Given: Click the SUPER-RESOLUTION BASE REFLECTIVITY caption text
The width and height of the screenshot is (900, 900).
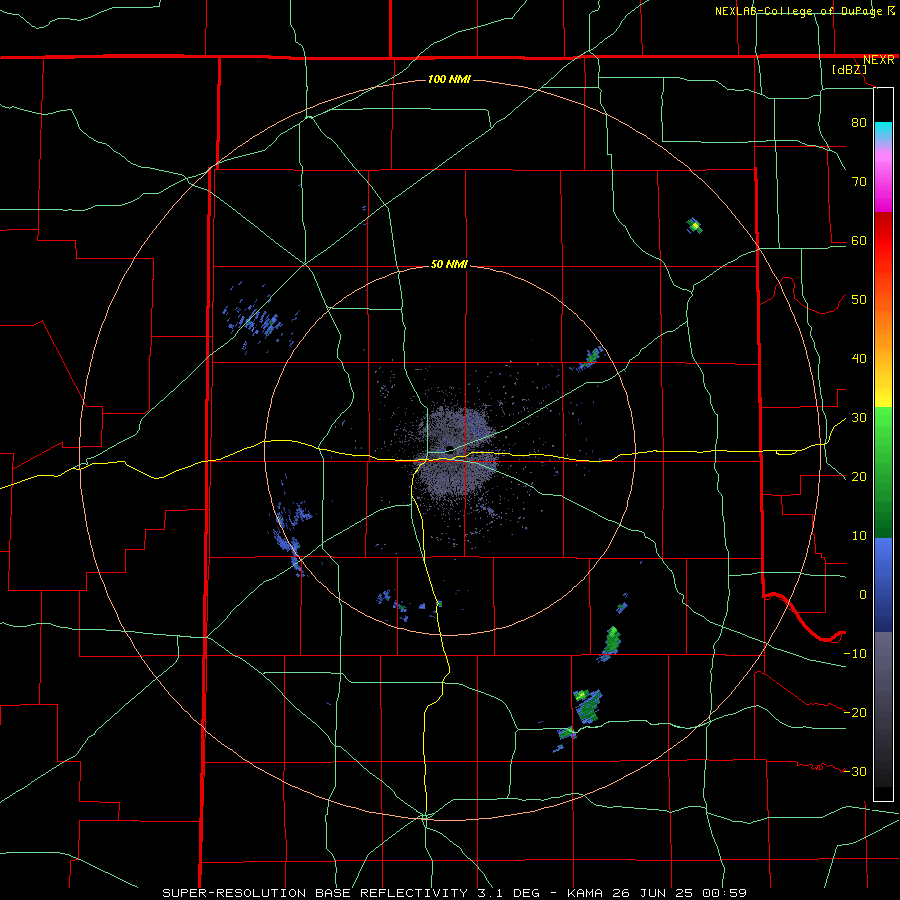Looking at the screenshot, I should (315, 893).
